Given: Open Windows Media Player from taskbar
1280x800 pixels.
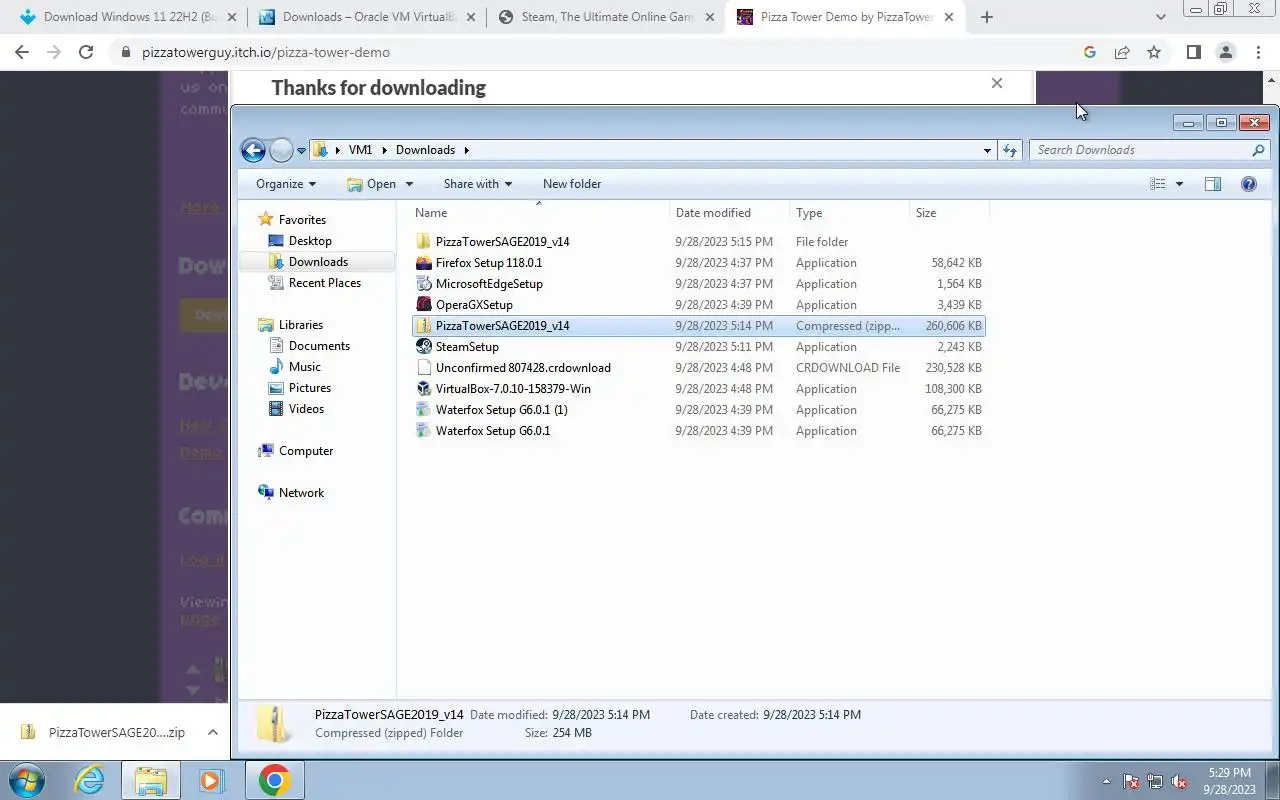Looking at the screenshot, I should (x=211, y=780).
